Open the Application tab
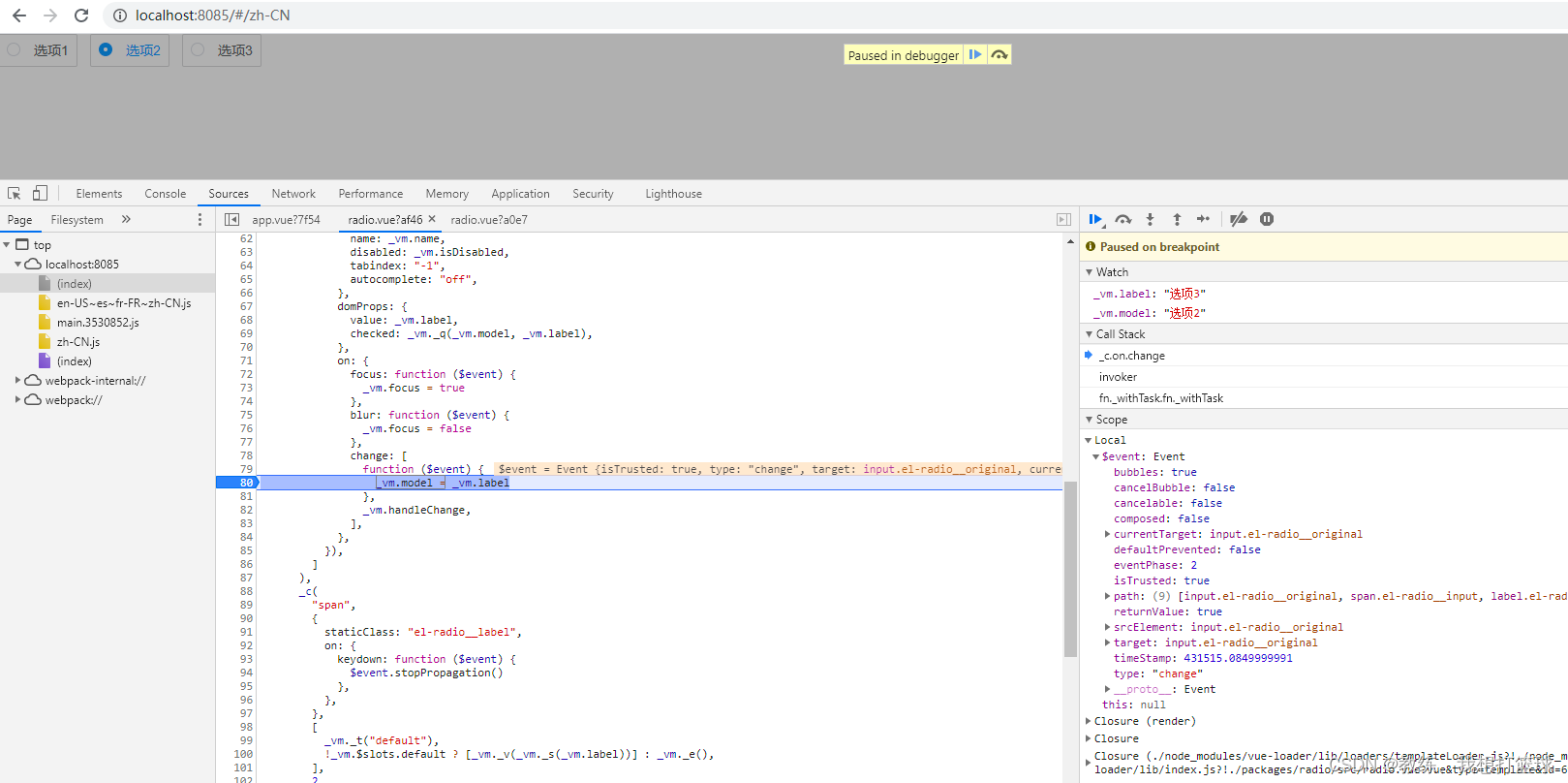1568x783 pixels. [520, 194]
